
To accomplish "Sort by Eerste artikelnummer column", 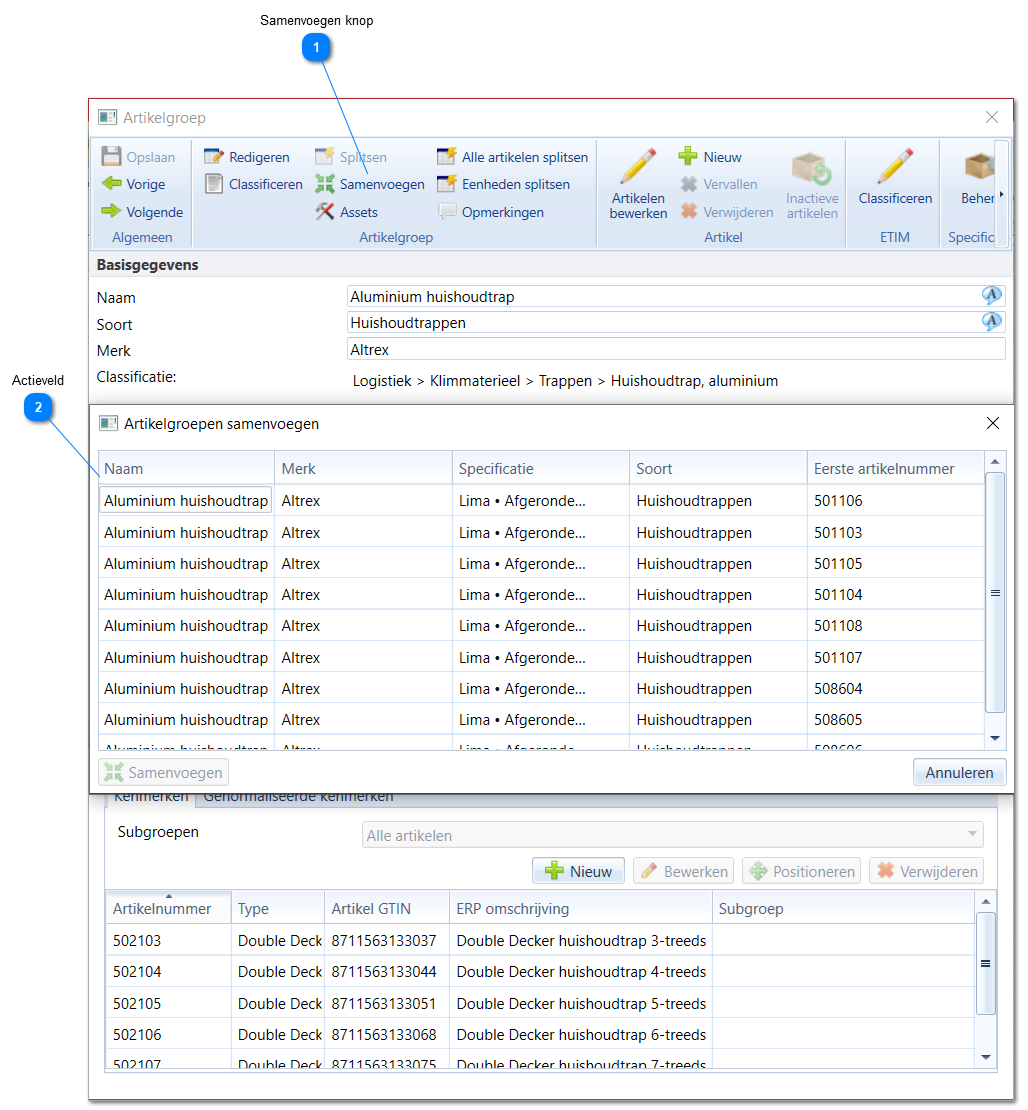I will click(896, 468).
